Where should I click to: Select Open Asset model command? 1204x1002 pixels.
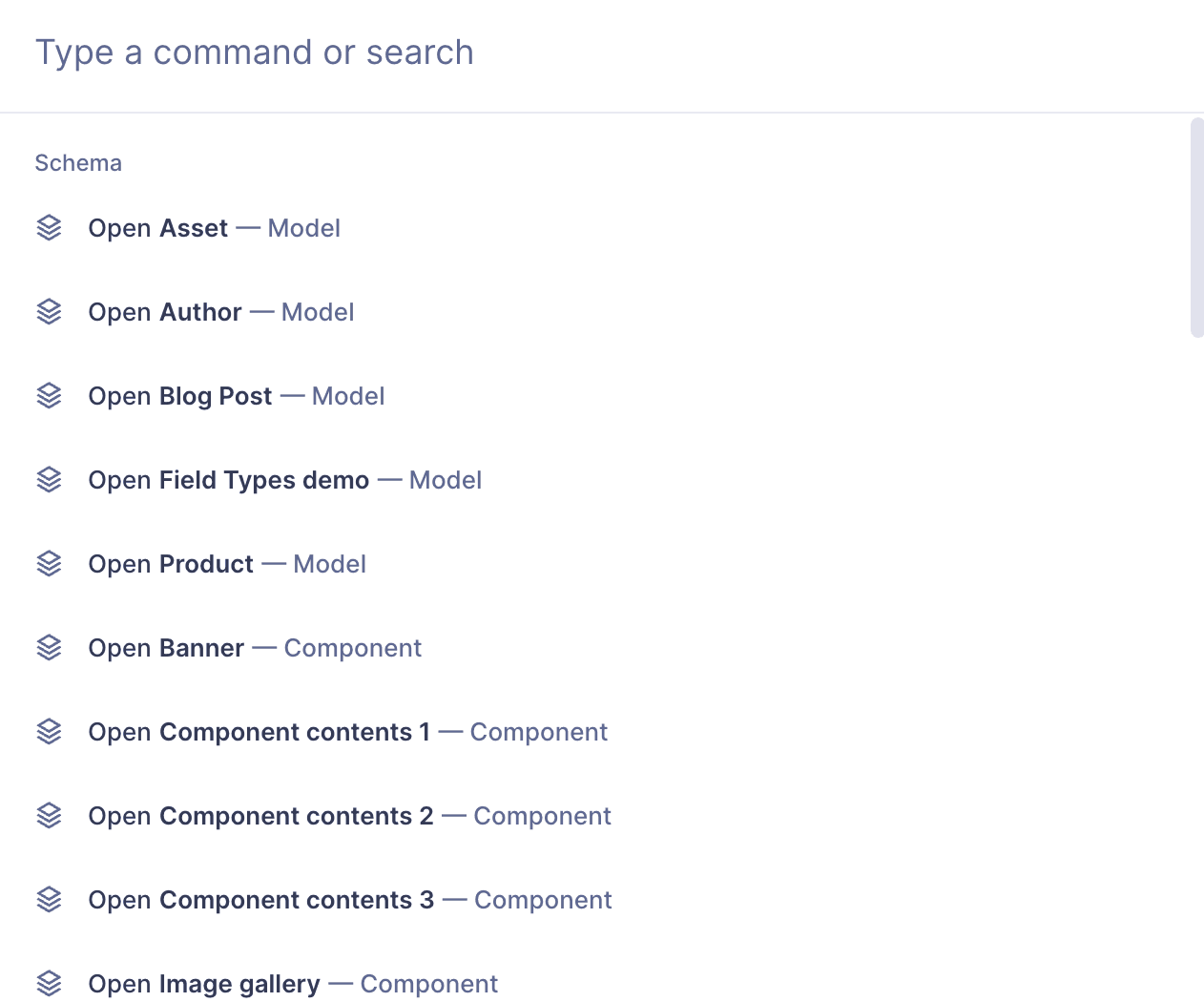pos(214,228)
